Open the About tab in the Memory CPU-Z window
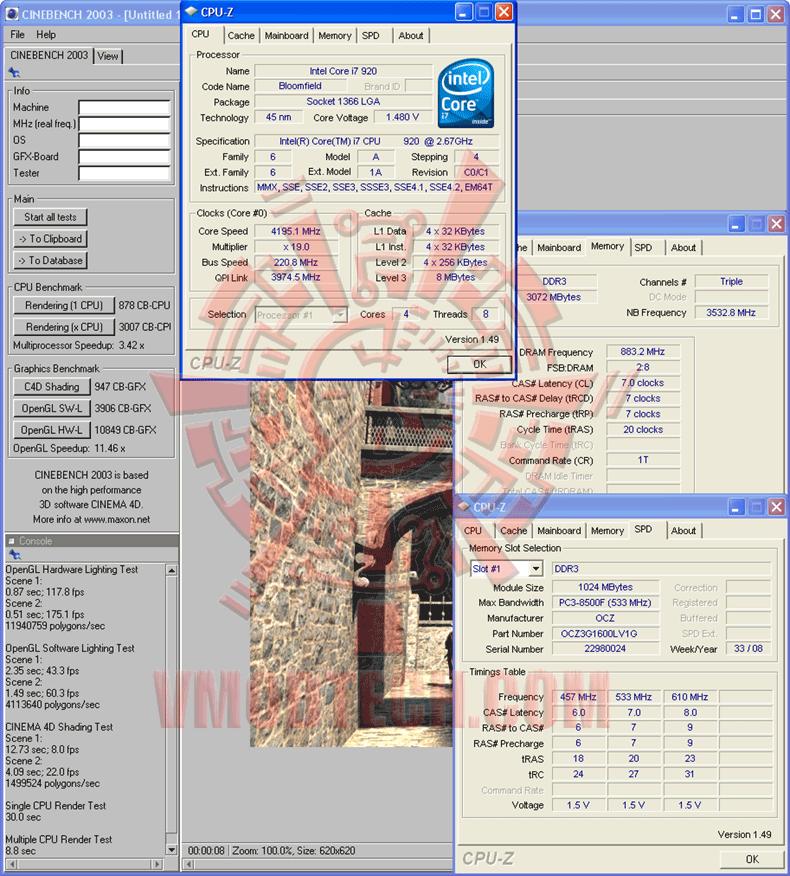 pyautogui.click(x=683, y=247)
